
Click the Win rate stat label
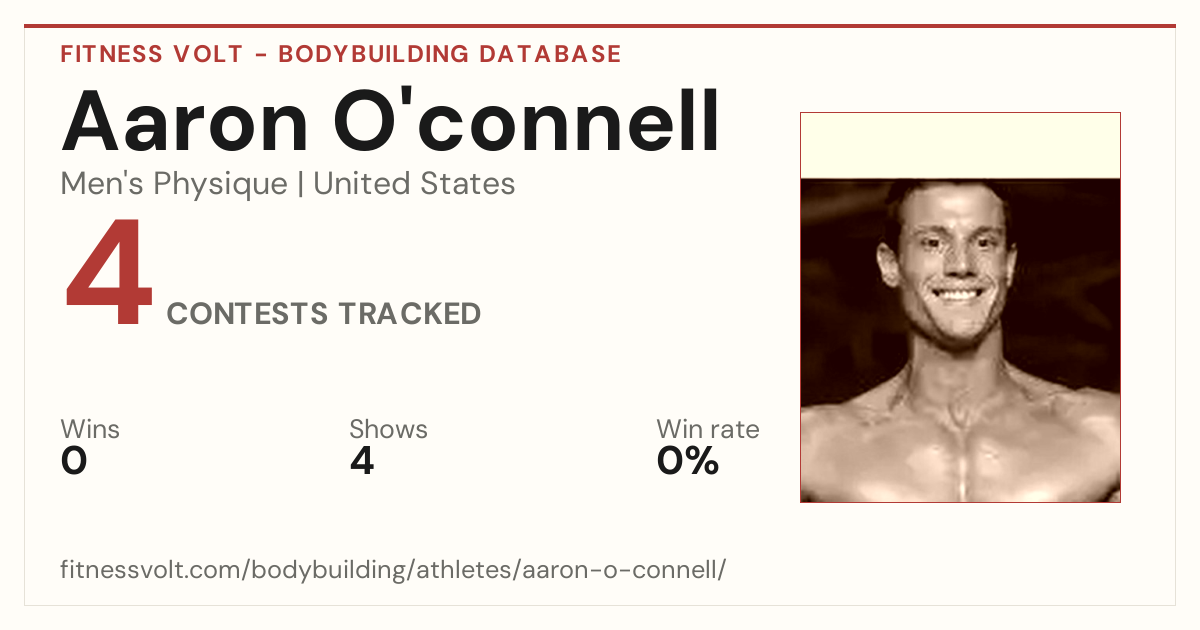(x=708, y=430)
